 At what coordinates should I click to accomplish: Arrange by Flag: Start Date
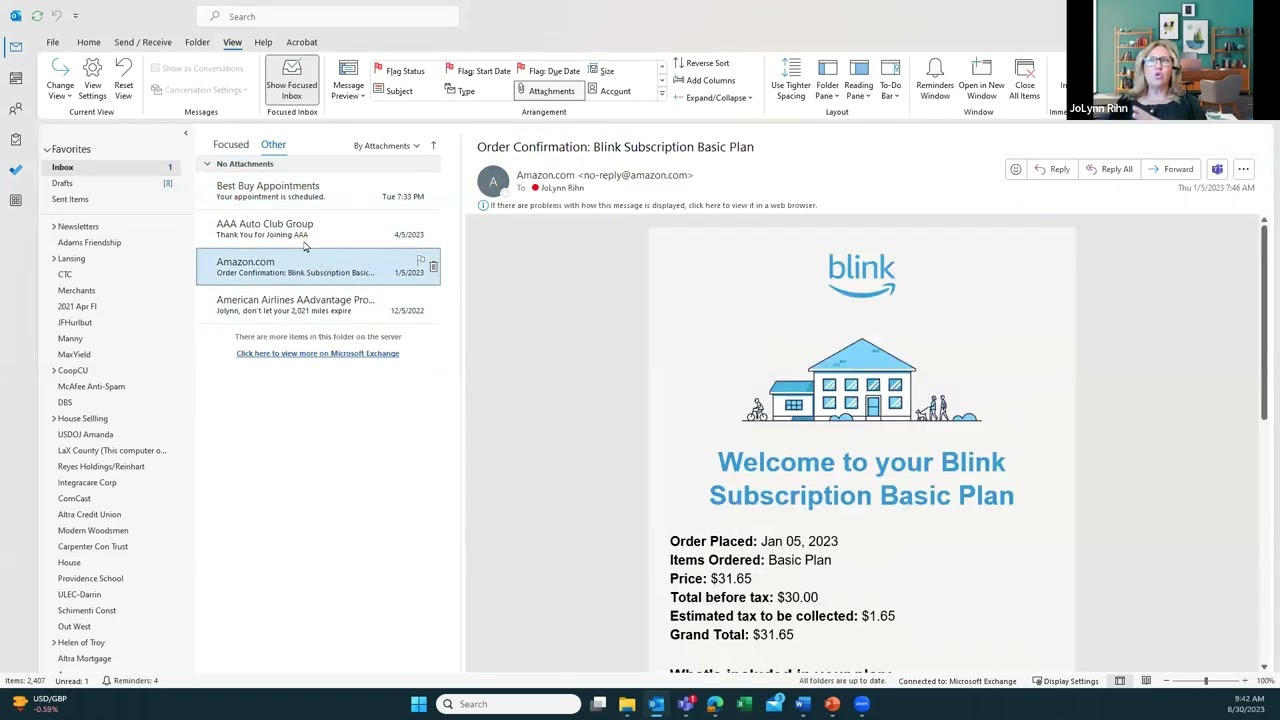click(x=478, y=71)
